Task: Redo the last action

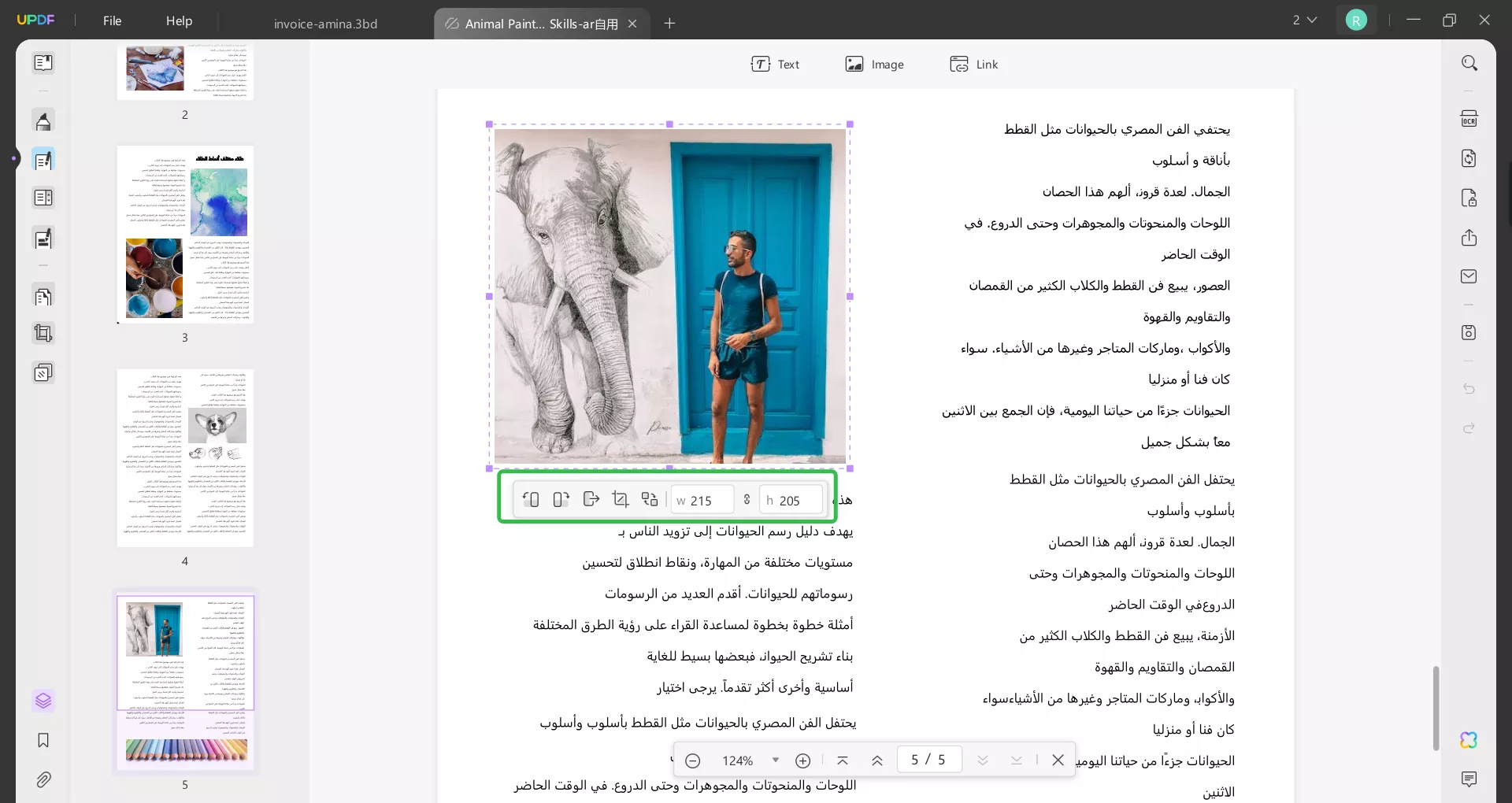Action: pyautogui.click(x=1469, y=428)
